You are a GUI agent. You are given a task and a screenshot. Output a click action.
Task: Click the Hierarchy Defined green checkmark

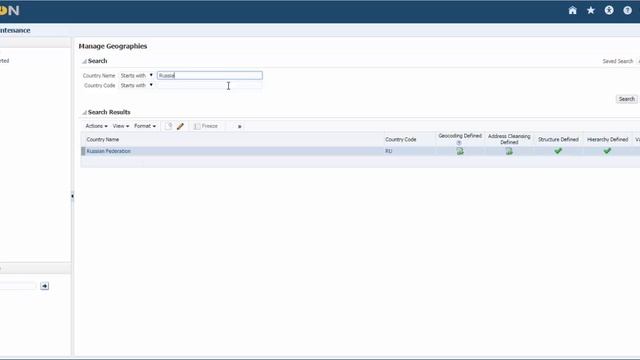tap(607, 151)
